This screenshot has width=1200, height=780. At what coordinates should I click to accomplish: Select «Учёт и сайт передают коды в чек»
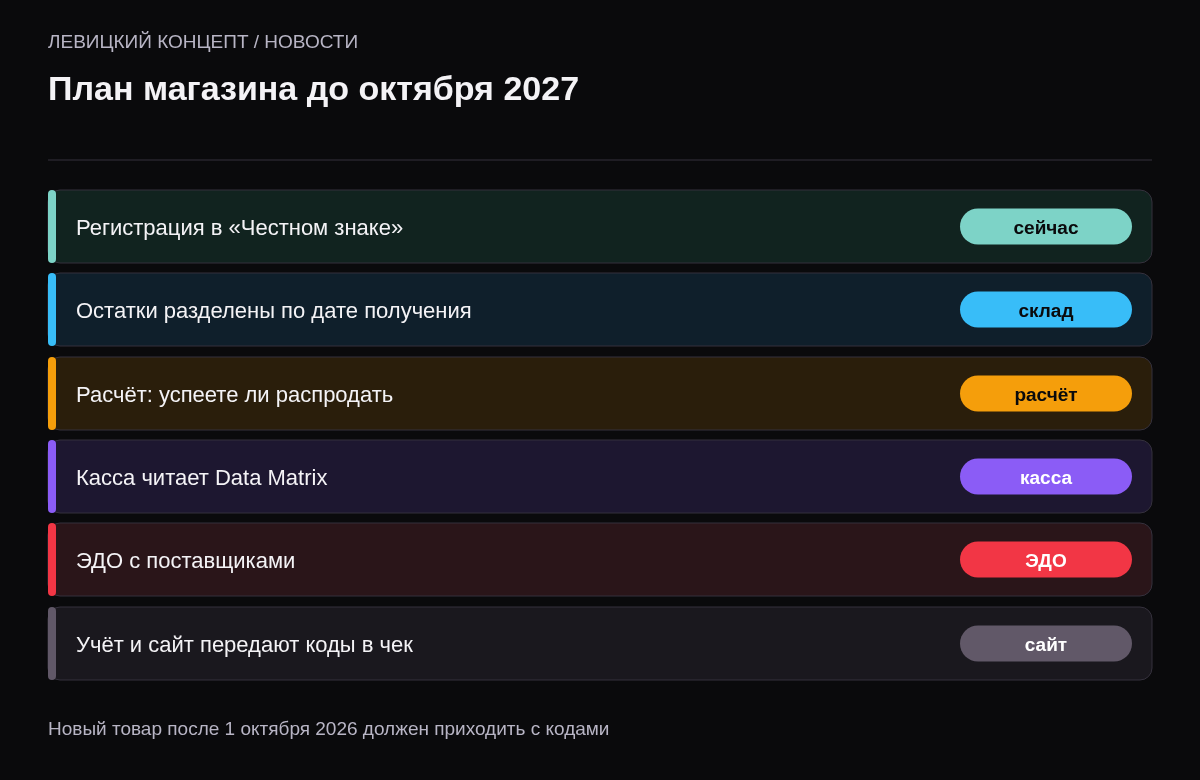600,644
